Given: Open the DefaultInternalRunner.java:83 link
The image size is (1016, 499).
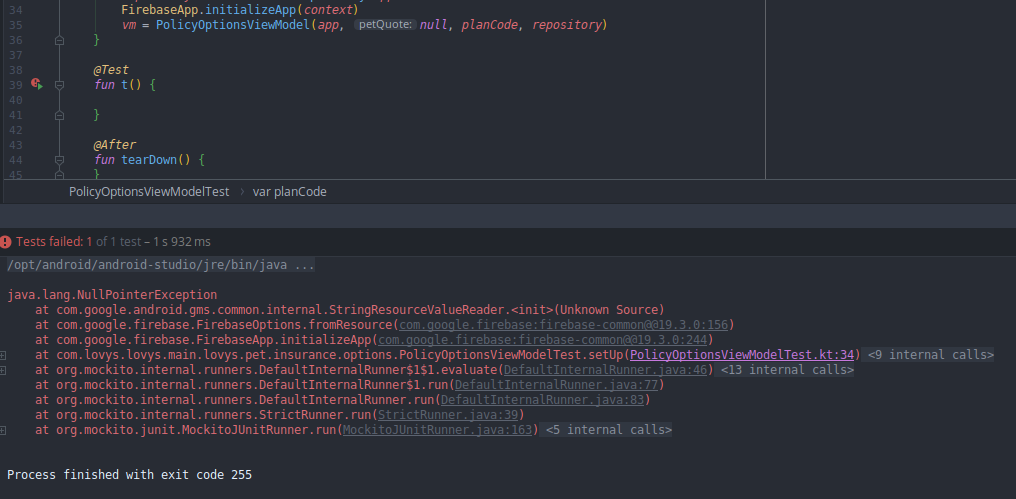Looking at the screenshot, I should coord(542,400).
